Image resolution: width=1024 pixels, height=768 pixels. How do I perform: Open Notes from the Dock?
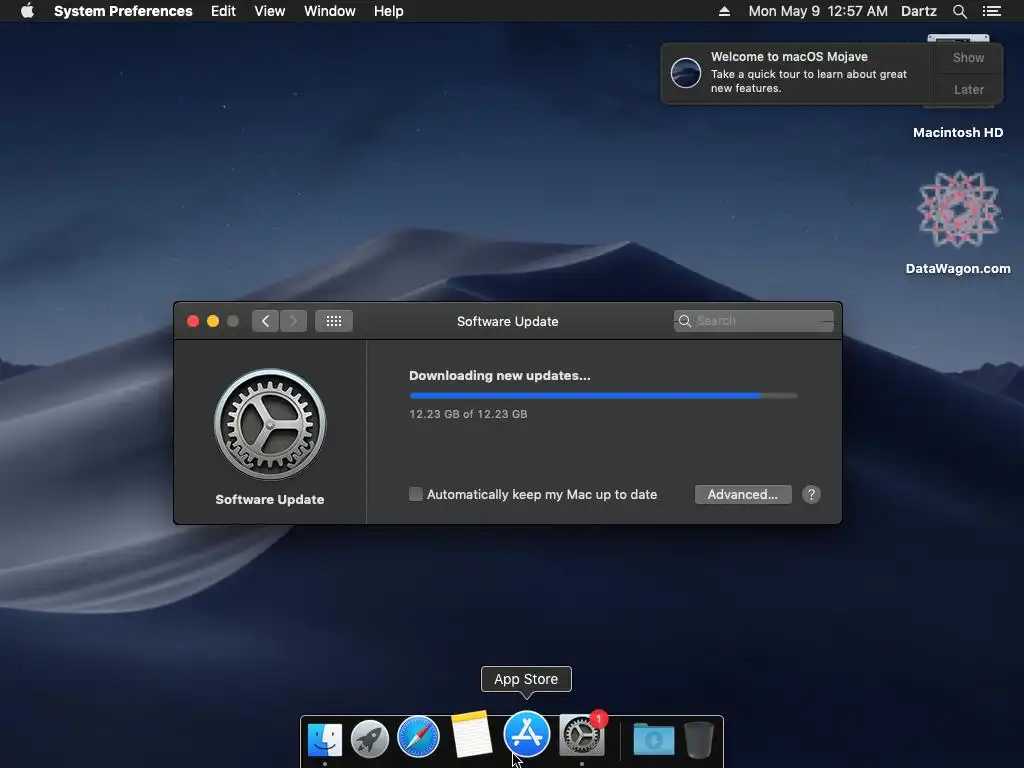coord(472,735)
